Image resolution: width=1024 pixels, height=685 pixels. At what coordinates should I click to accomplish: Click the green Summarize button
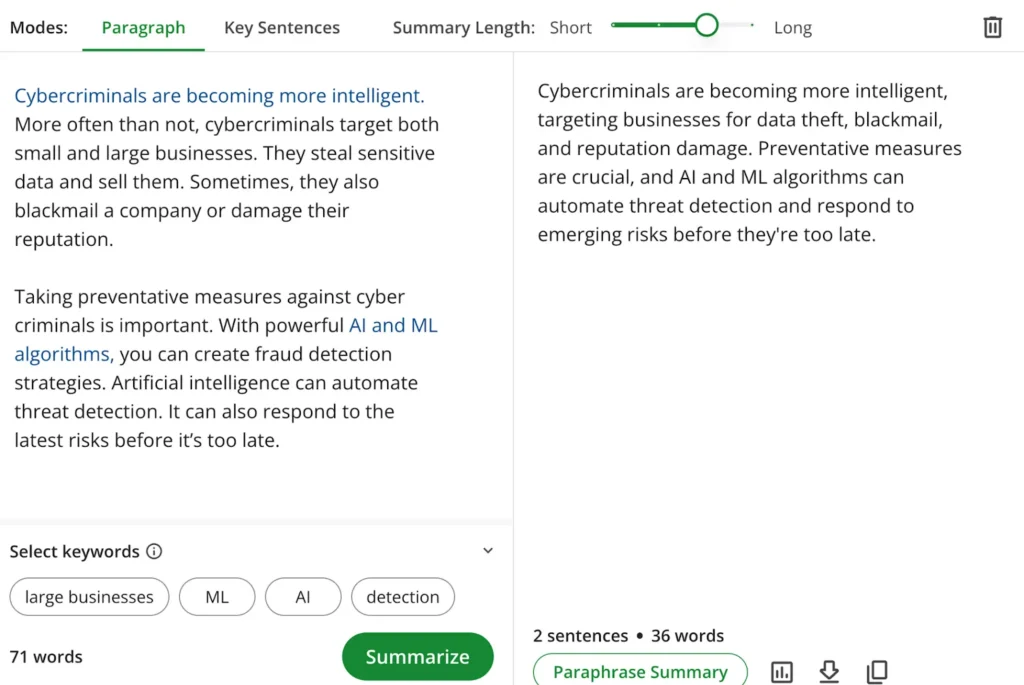(x=418, y=656)
